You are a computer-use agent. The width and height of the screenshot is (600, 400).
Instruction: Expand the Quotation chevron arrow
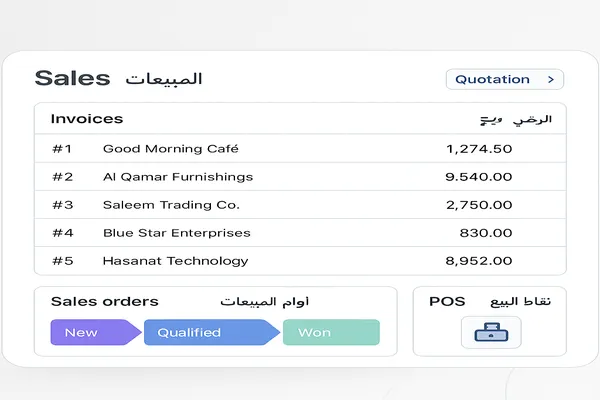[551, 79]
